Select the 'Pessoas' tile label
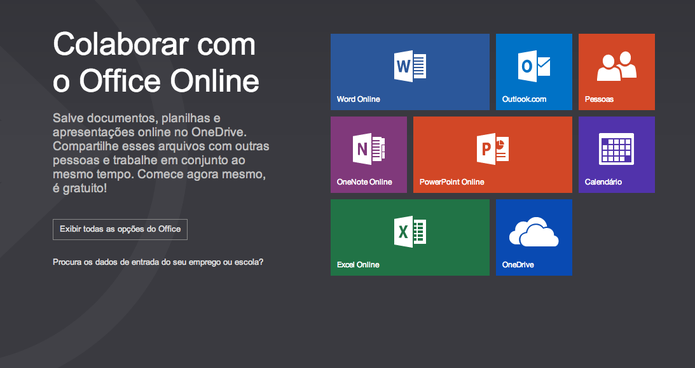695x368 pixels. tap(599, 99)
